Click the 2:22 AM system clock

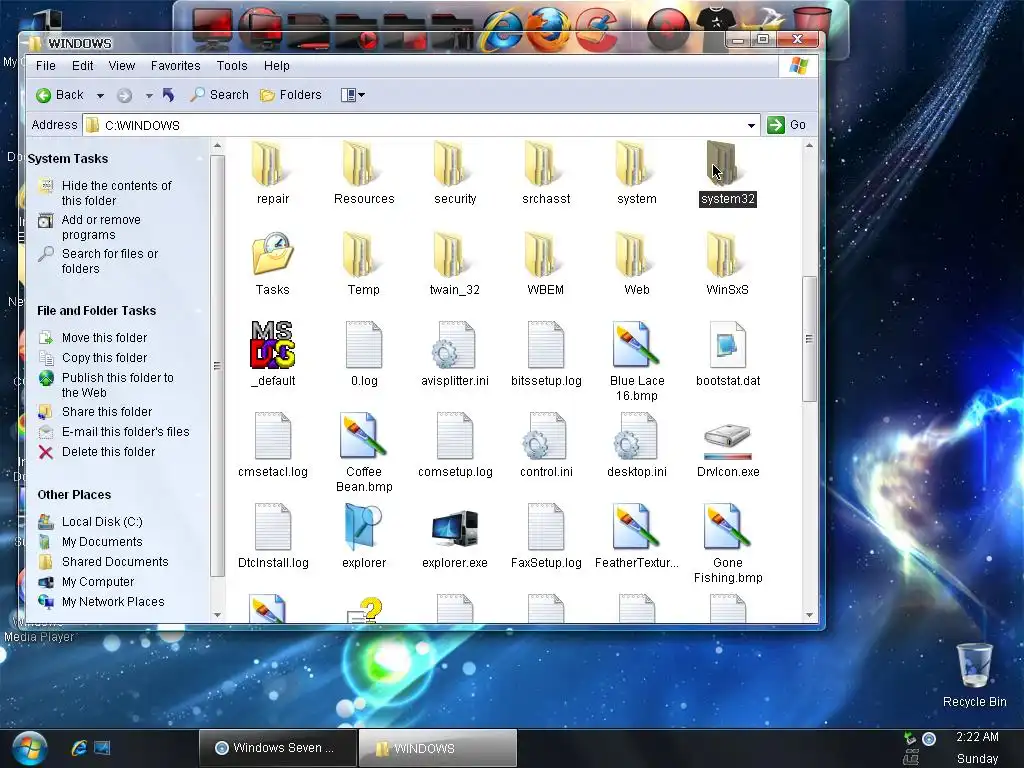[977, 737]
